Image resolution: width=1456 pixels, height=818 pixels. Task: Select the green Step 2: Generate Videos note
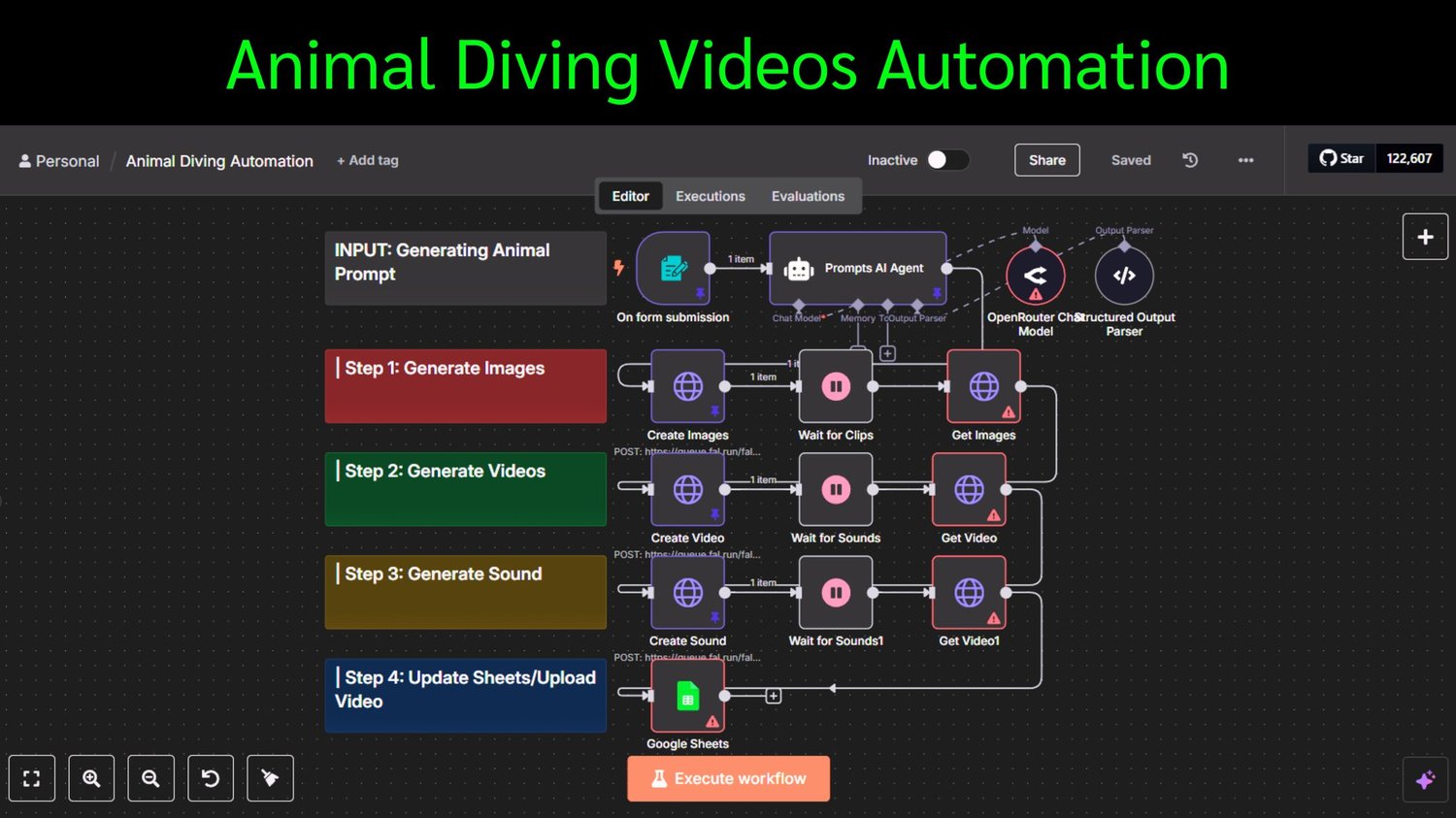pos(466,489)
